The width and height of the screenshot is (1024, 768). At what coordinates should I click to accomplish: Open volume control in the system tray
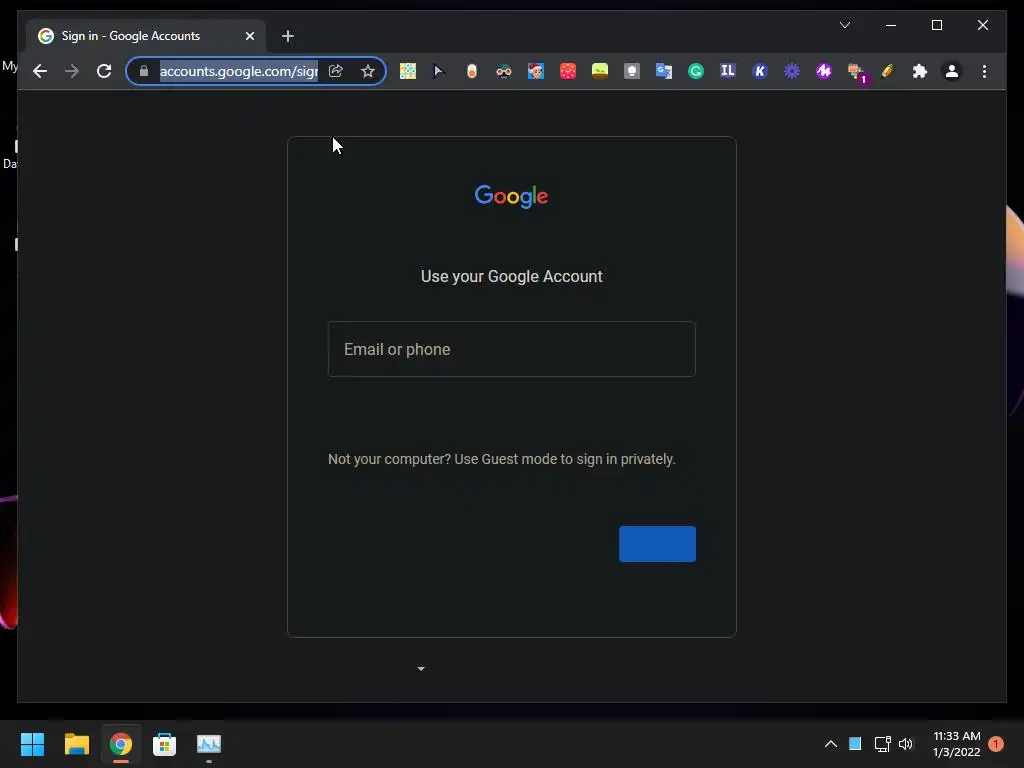point(906,744)
